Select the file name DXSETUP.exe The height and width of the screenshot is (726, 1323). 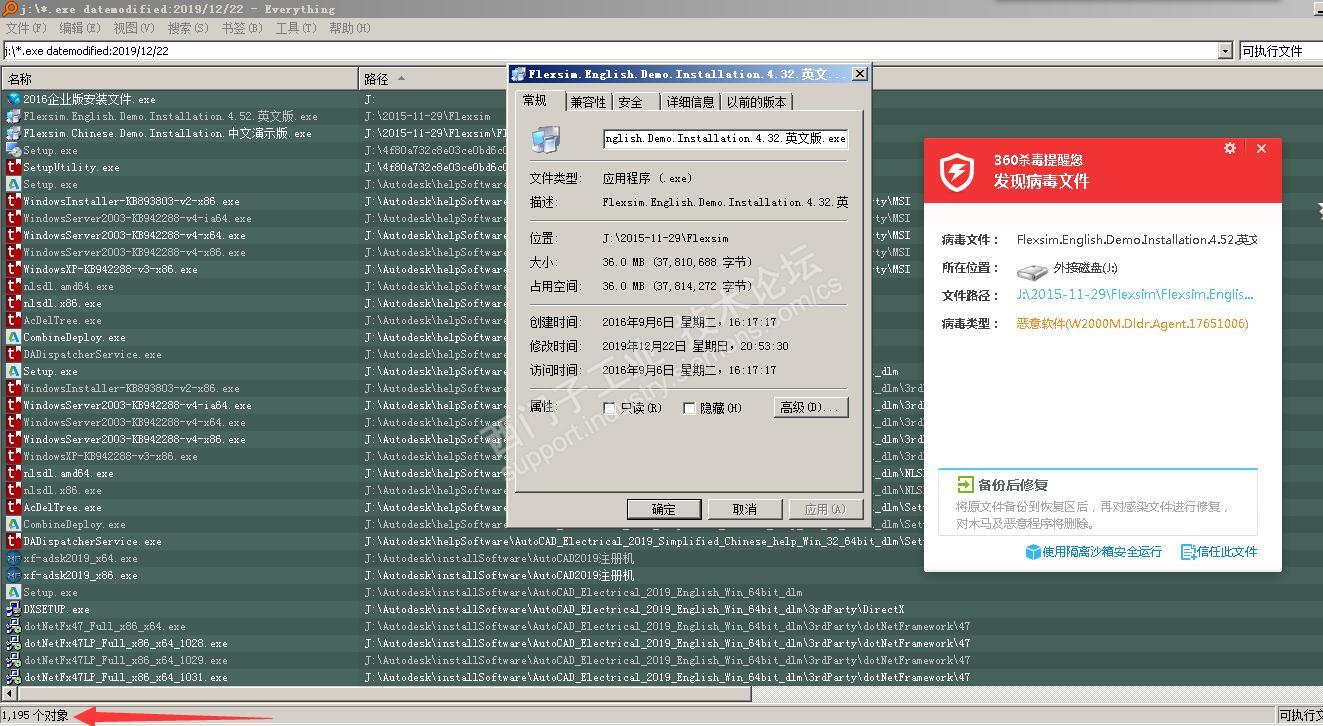click(56, 609)
